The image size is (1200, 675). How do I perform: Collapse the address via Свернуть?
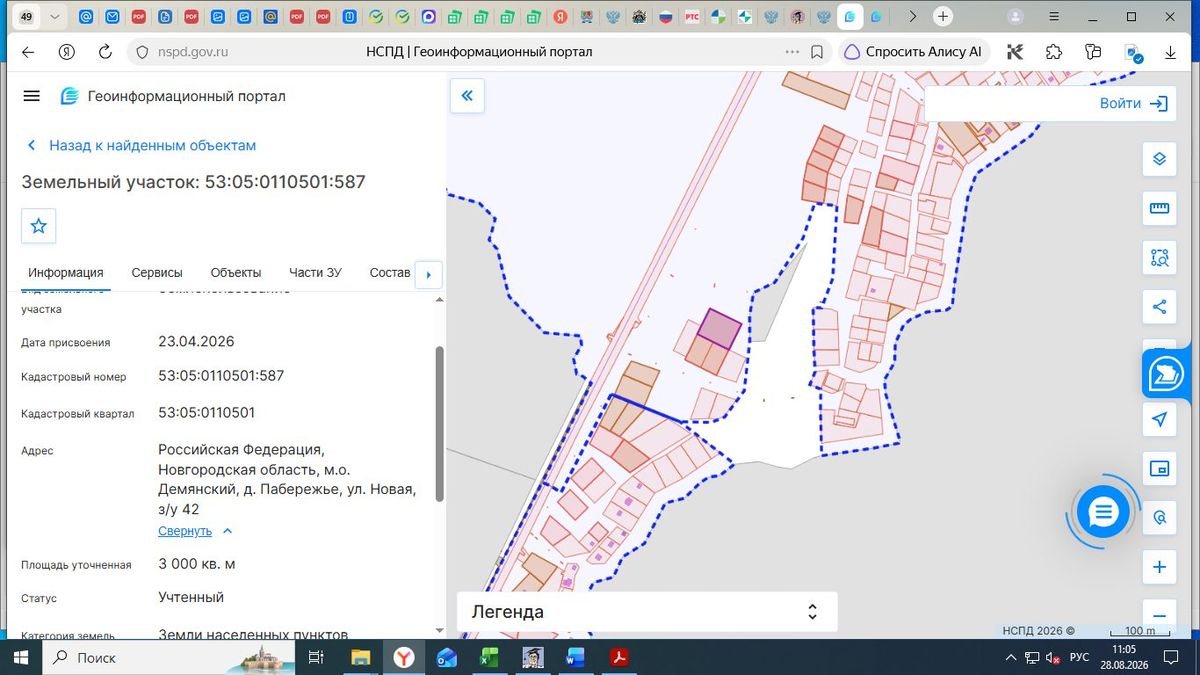pos(195,531)
